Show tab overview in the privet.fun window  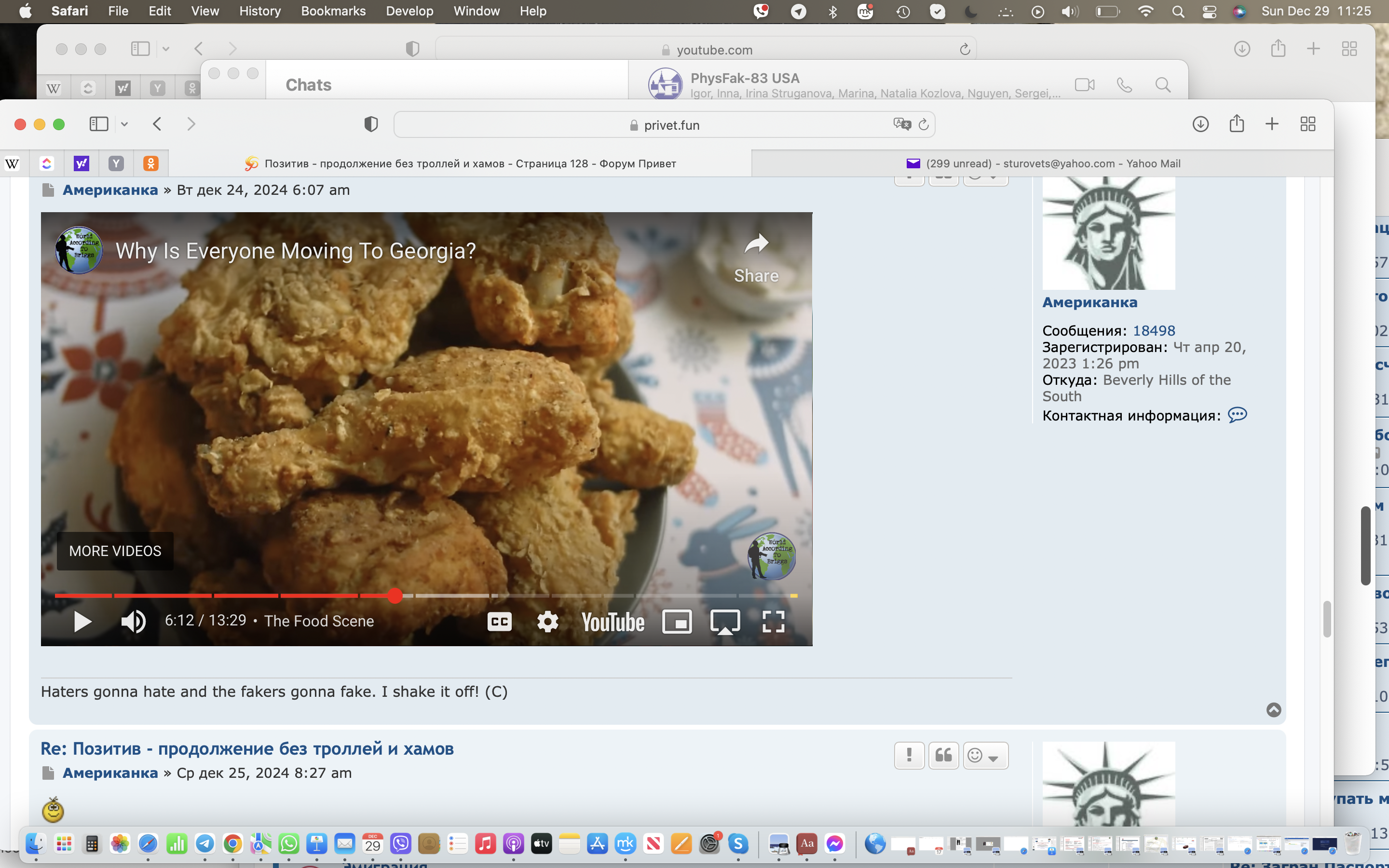pos(1307,124)
